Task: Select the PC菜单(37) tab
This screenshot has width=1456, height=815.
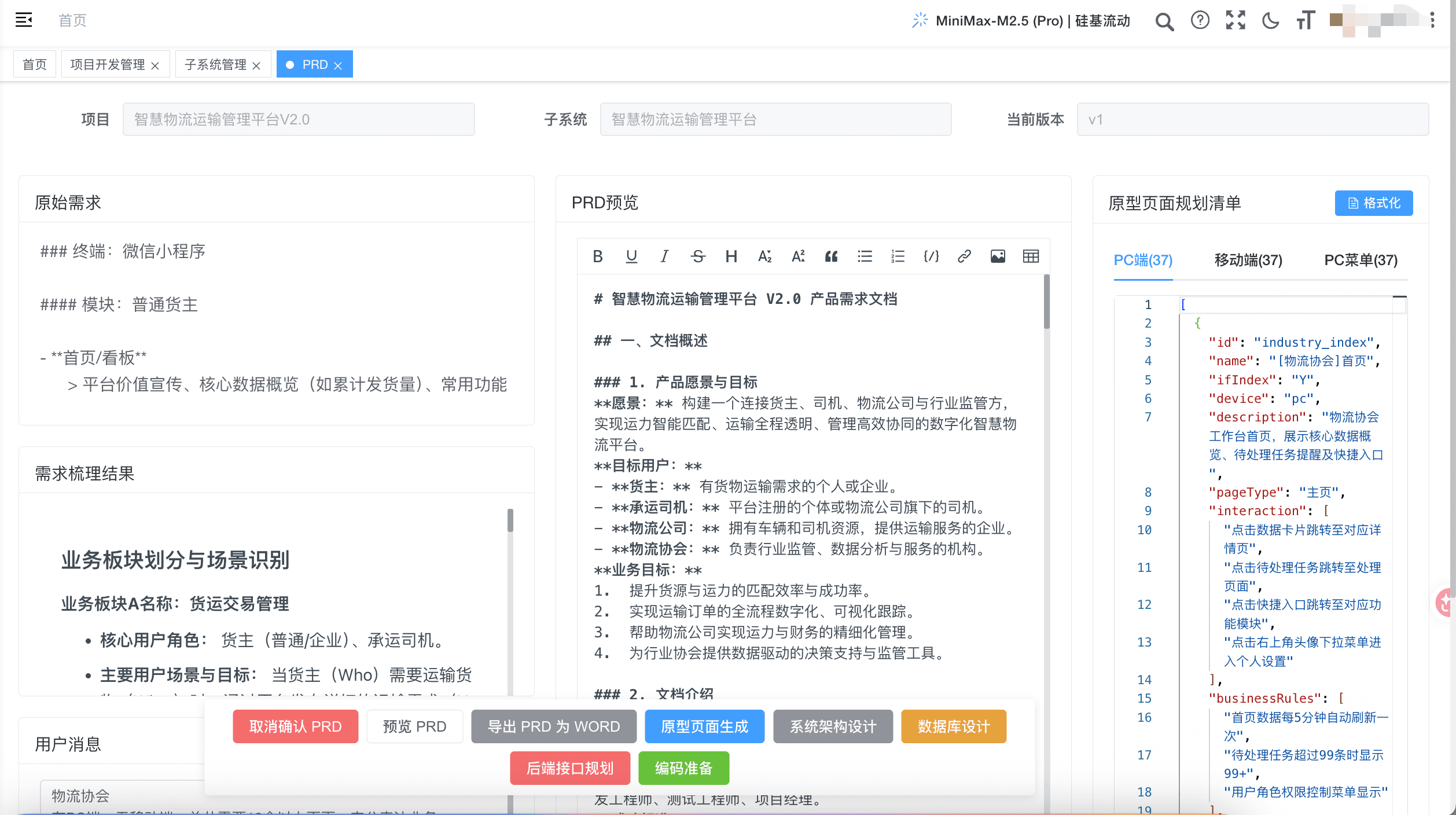Action: tap(1361, 260)
